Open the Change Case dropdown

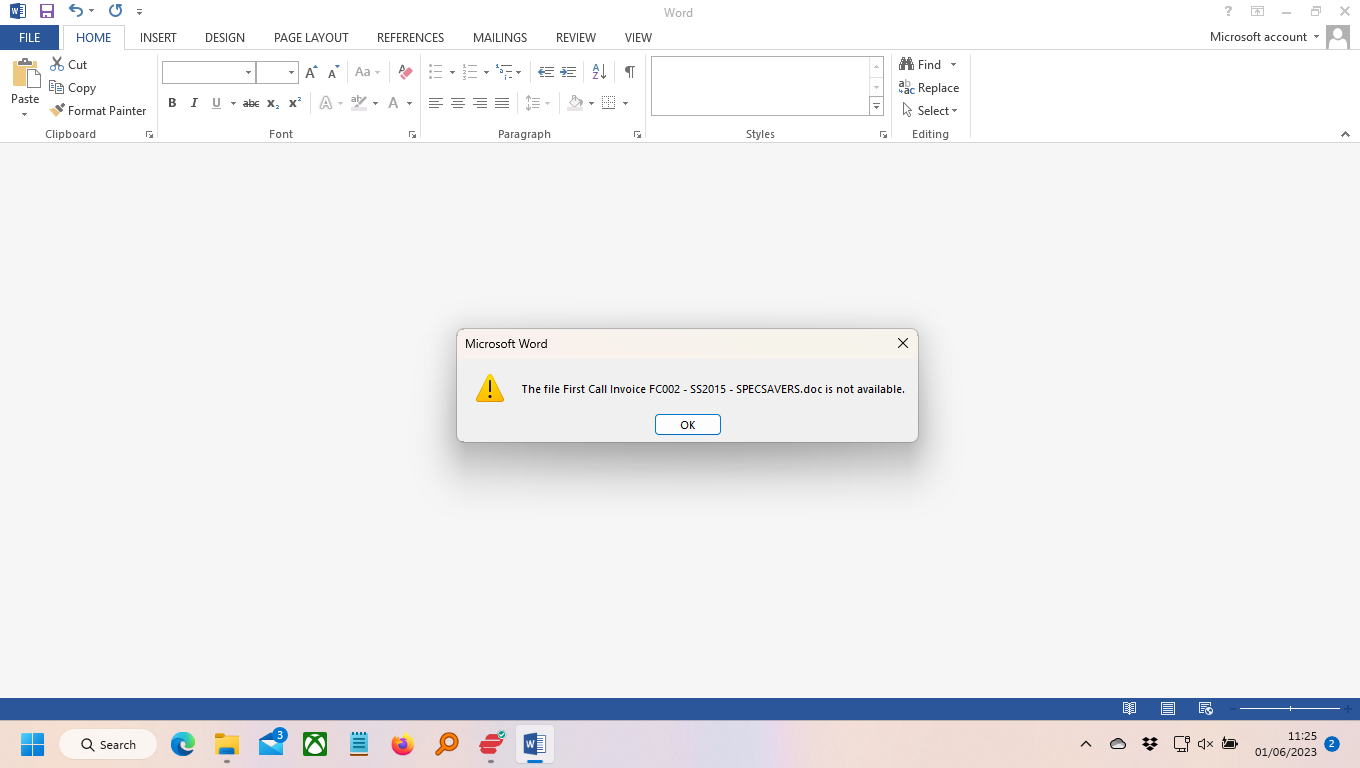coord(366,72)
